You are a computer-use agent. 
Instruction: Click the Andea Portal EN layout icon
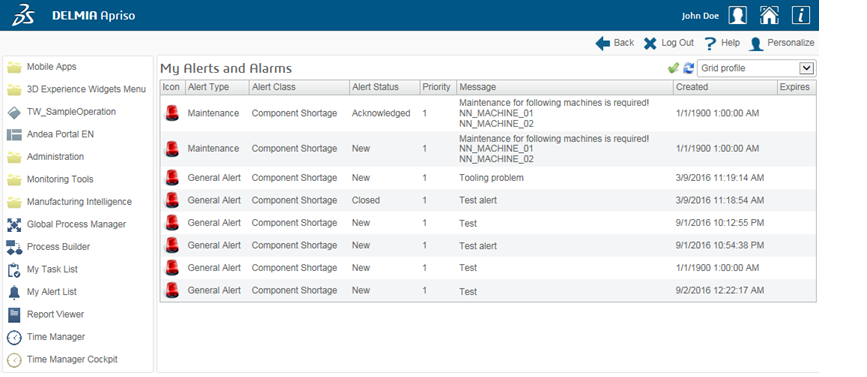[x=14, y=135]
